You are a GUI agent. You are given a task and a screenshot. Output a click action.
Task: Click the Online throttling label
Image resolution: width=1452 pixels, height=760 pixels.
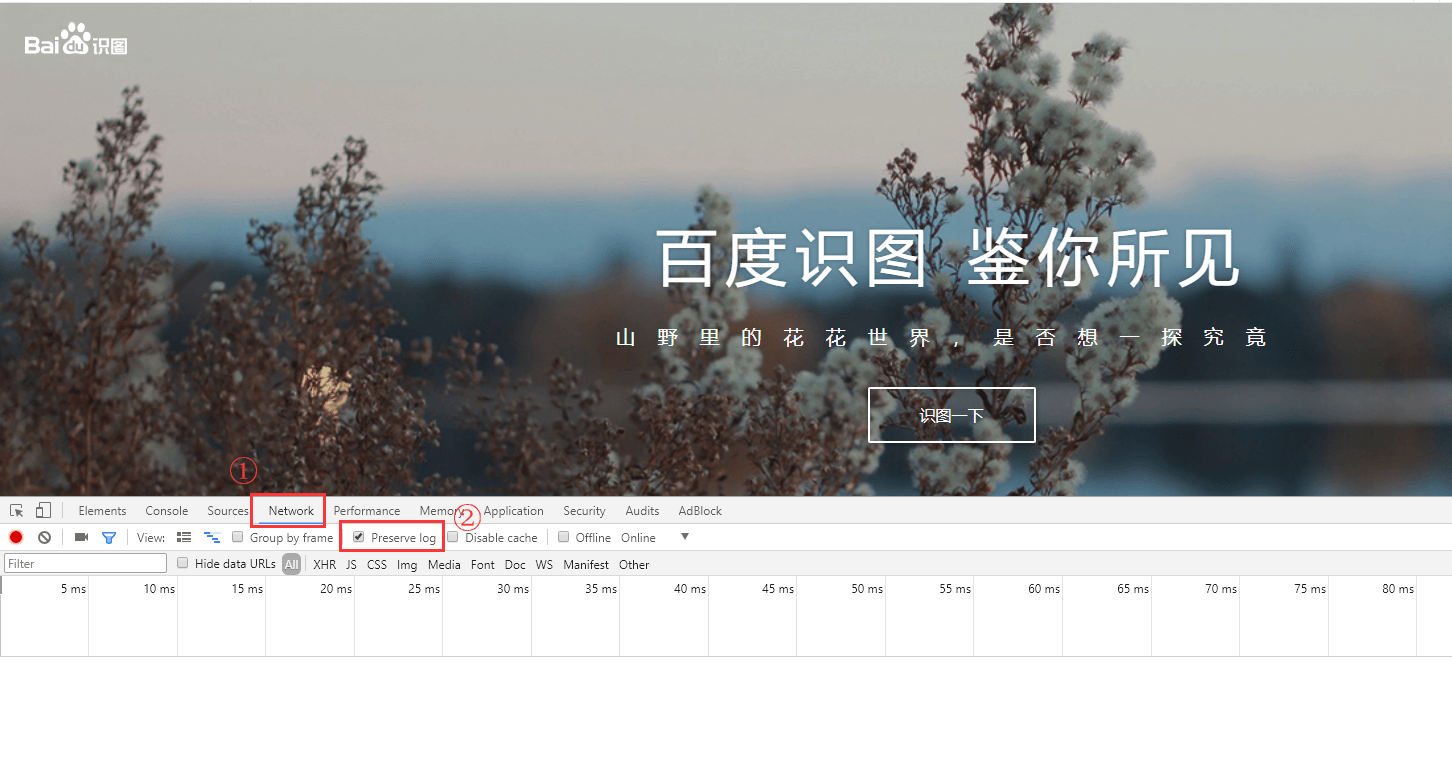[x=638, y=538]
